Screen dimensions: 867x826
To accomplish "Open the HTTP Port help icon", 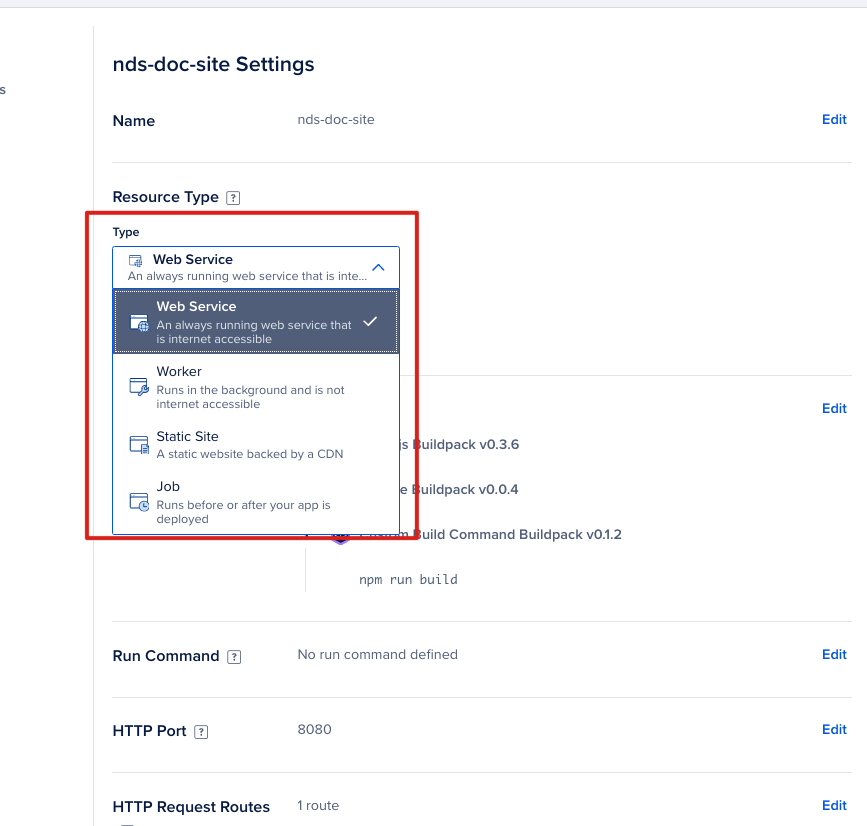I will tap(201, 732).
